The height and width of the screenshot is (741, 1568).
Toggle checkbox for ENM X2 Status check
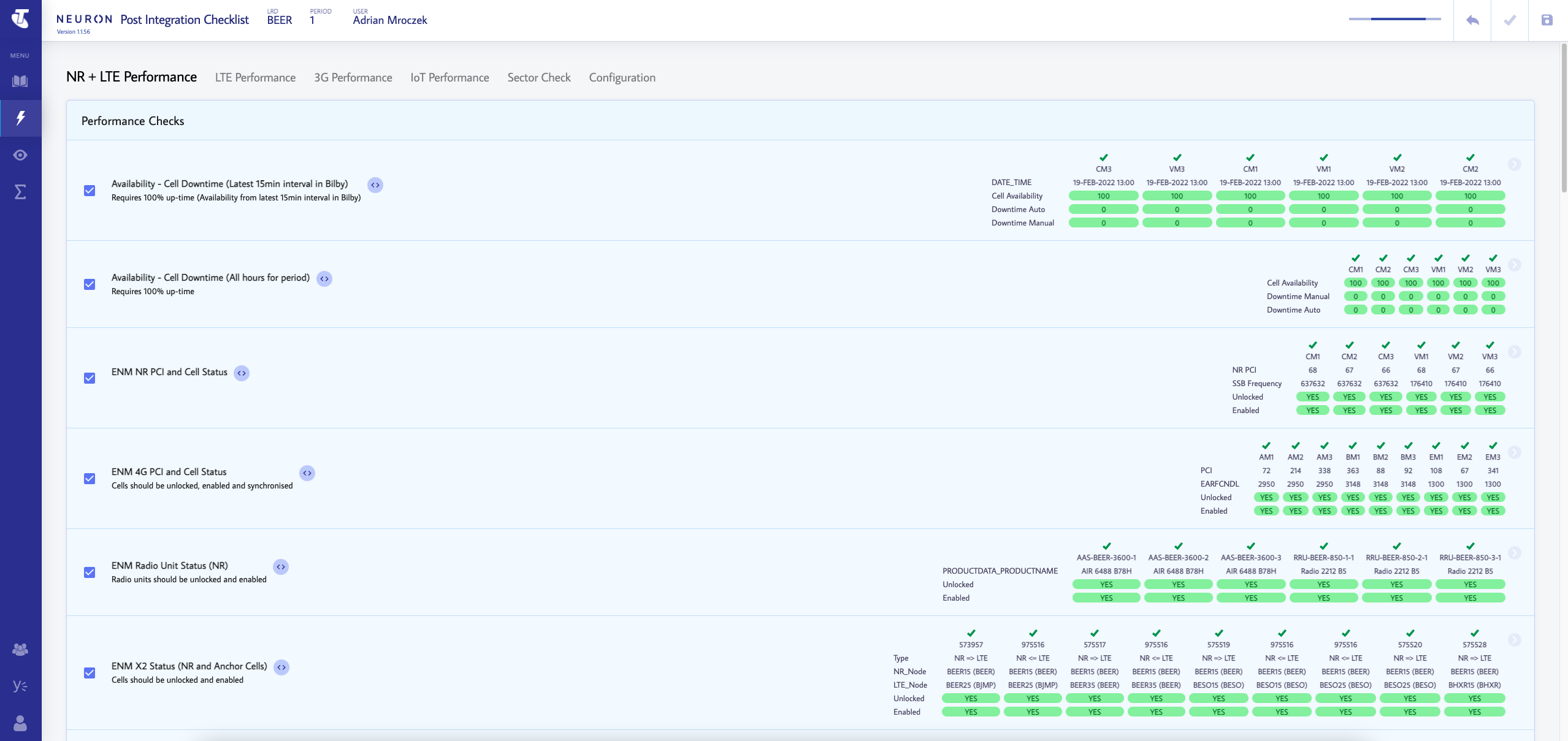[90, 673]
